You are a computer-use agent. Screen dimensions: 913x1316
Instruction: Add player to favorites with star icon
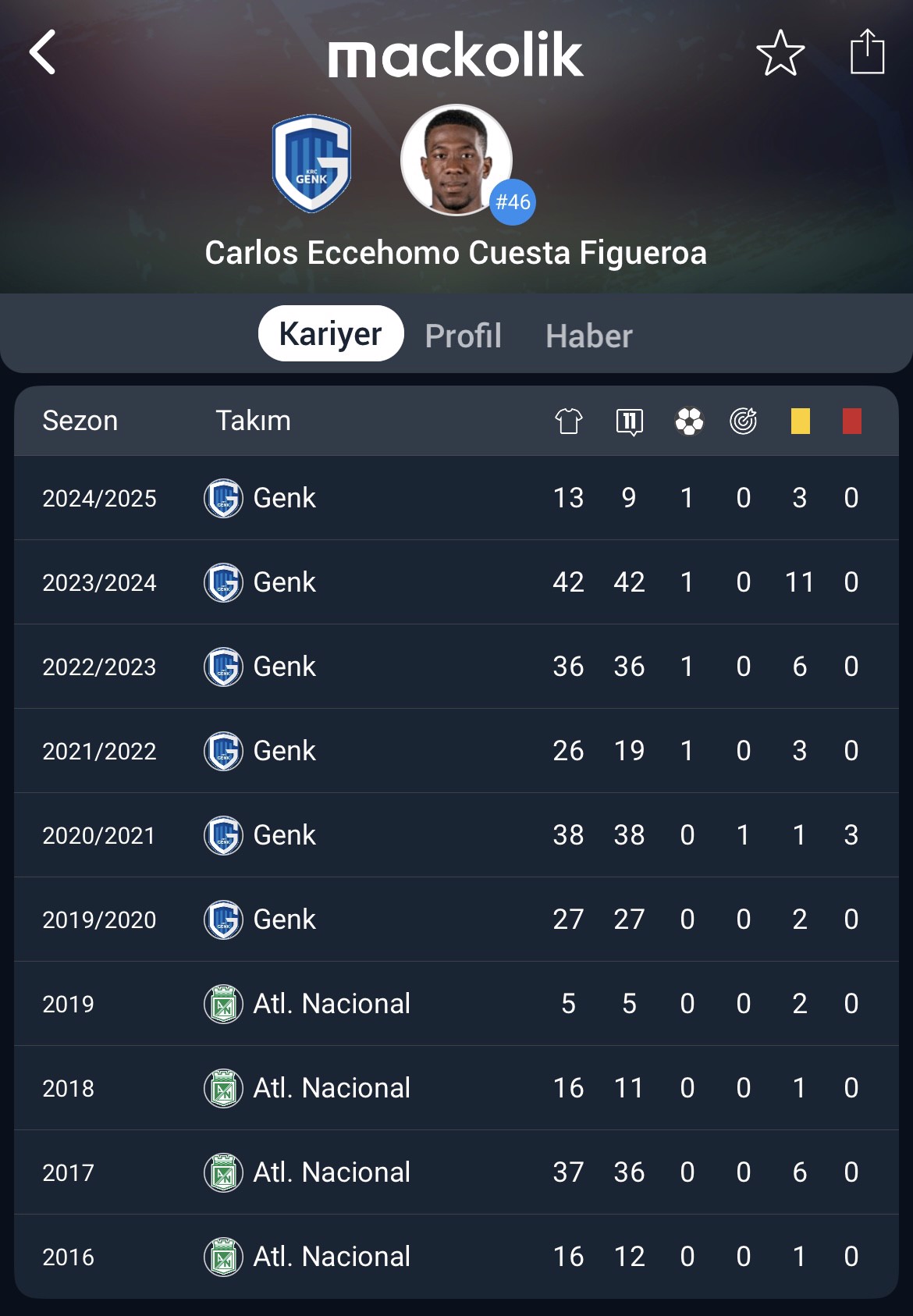coord(780,53)
